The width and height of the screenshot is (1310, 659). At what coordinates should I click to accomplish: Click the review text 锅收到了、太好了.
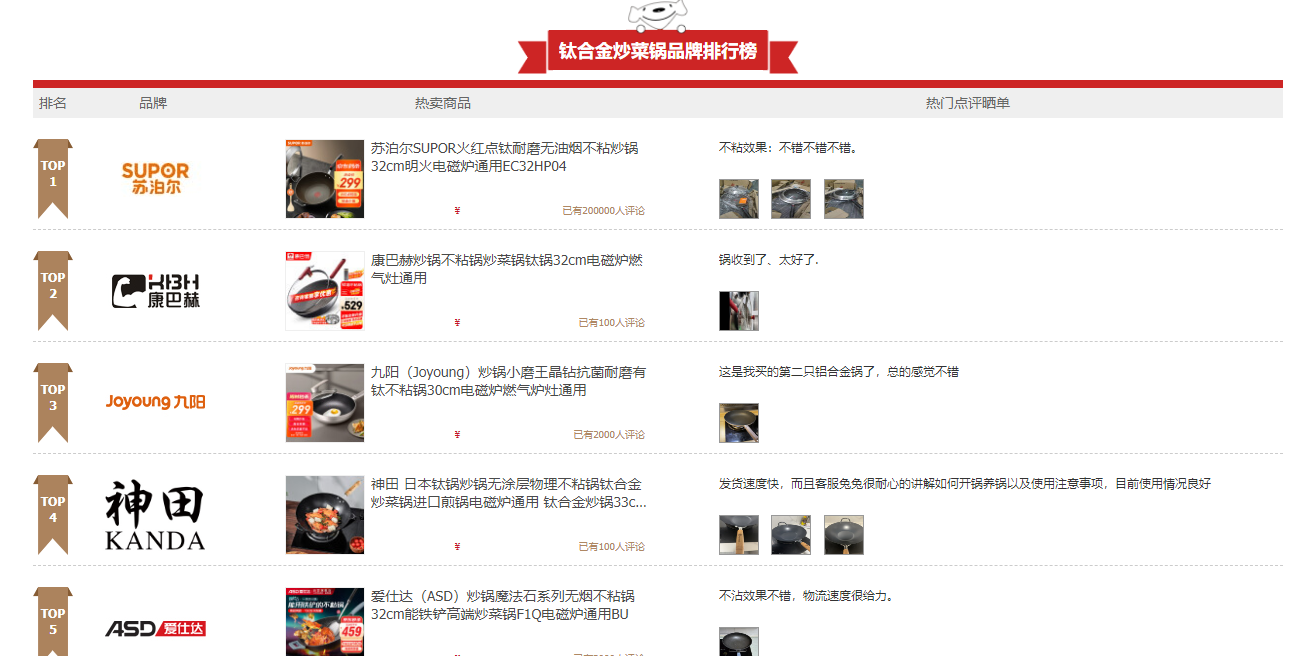(768, 260)
